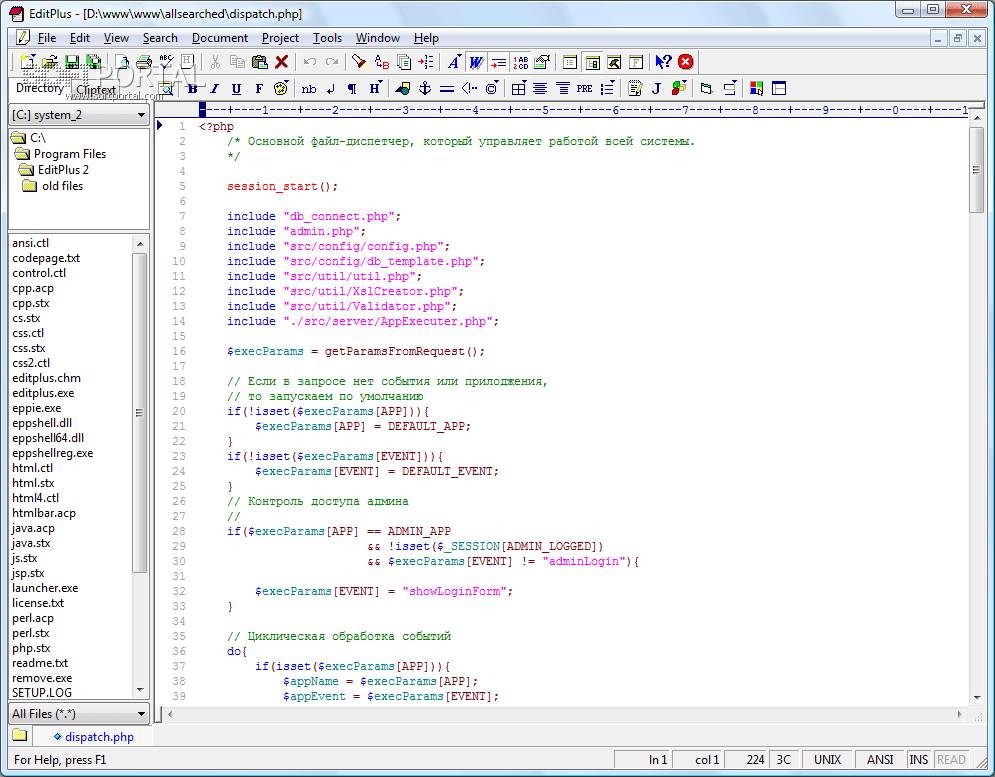The height and width of the screenshot is (777, 995).
Task: Open the Search menu
Action: 160,38
